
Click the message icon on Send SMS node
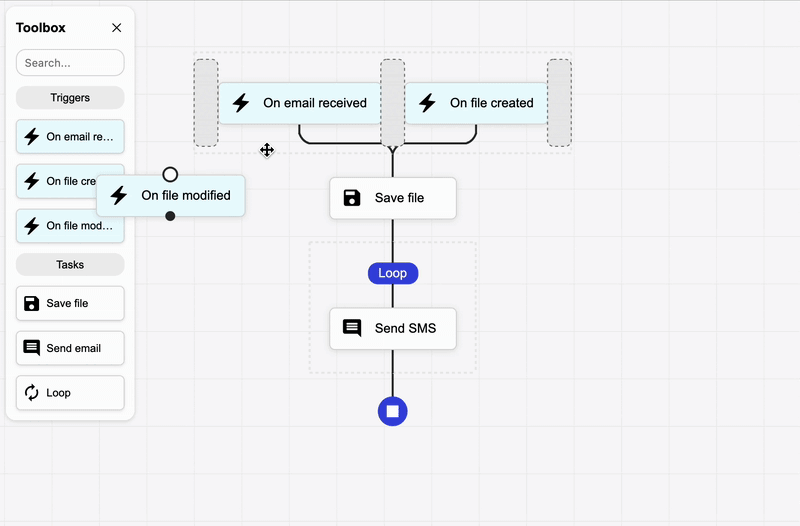[x=352, y=328]
